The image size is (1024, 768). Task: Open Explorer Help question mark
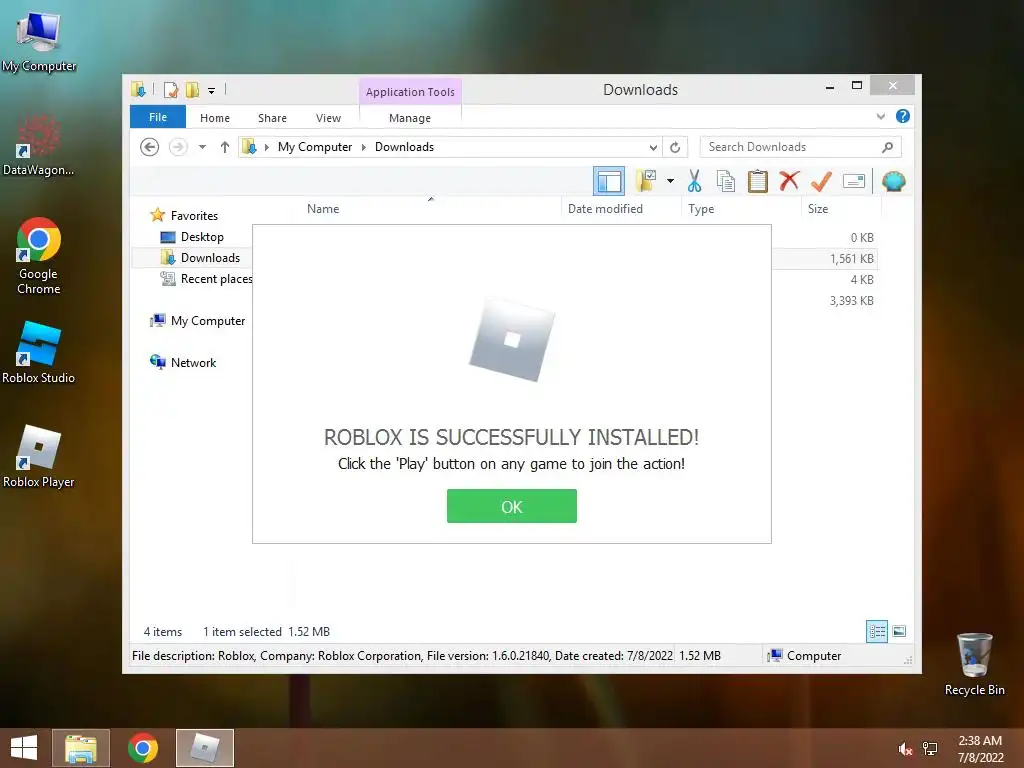903,116
